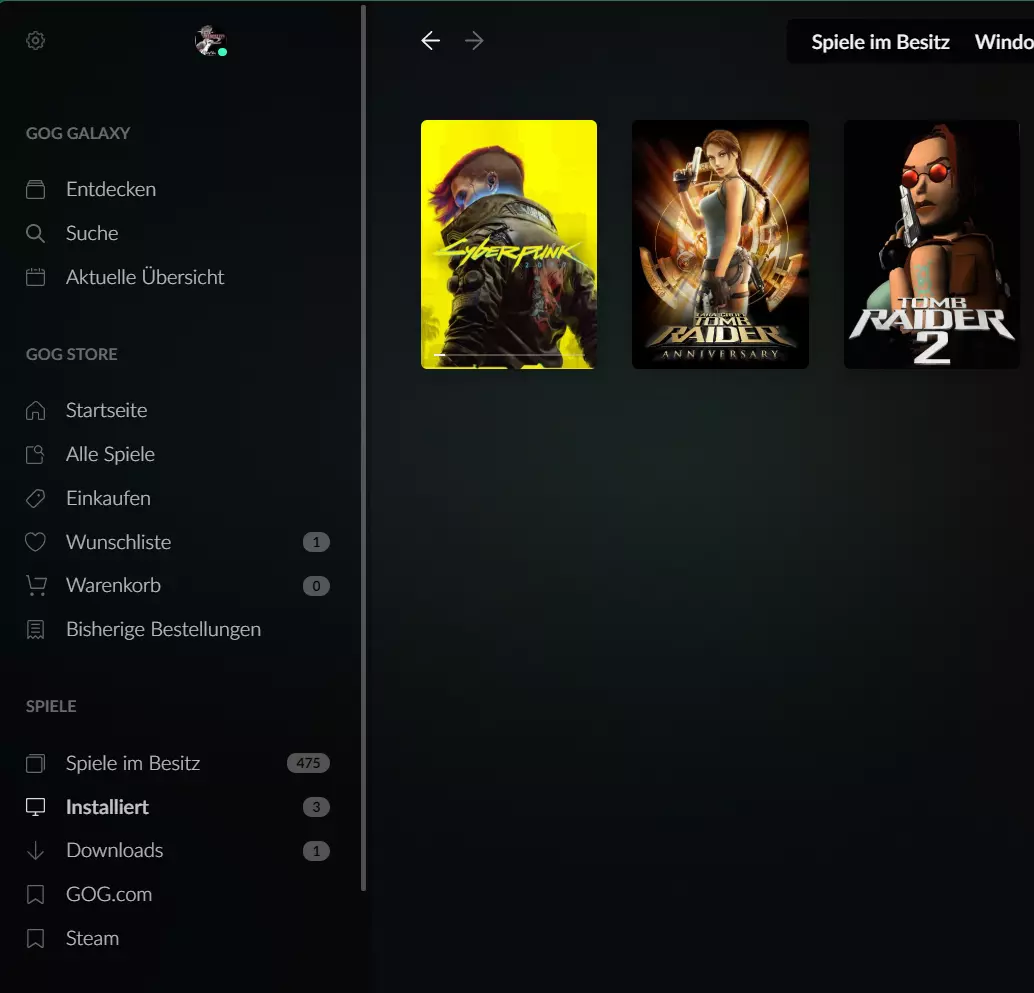This screenshot has width=1034, height=993.
Task: Go to the store Startseite
Action: pyautogui.click(x=107, y=410)
